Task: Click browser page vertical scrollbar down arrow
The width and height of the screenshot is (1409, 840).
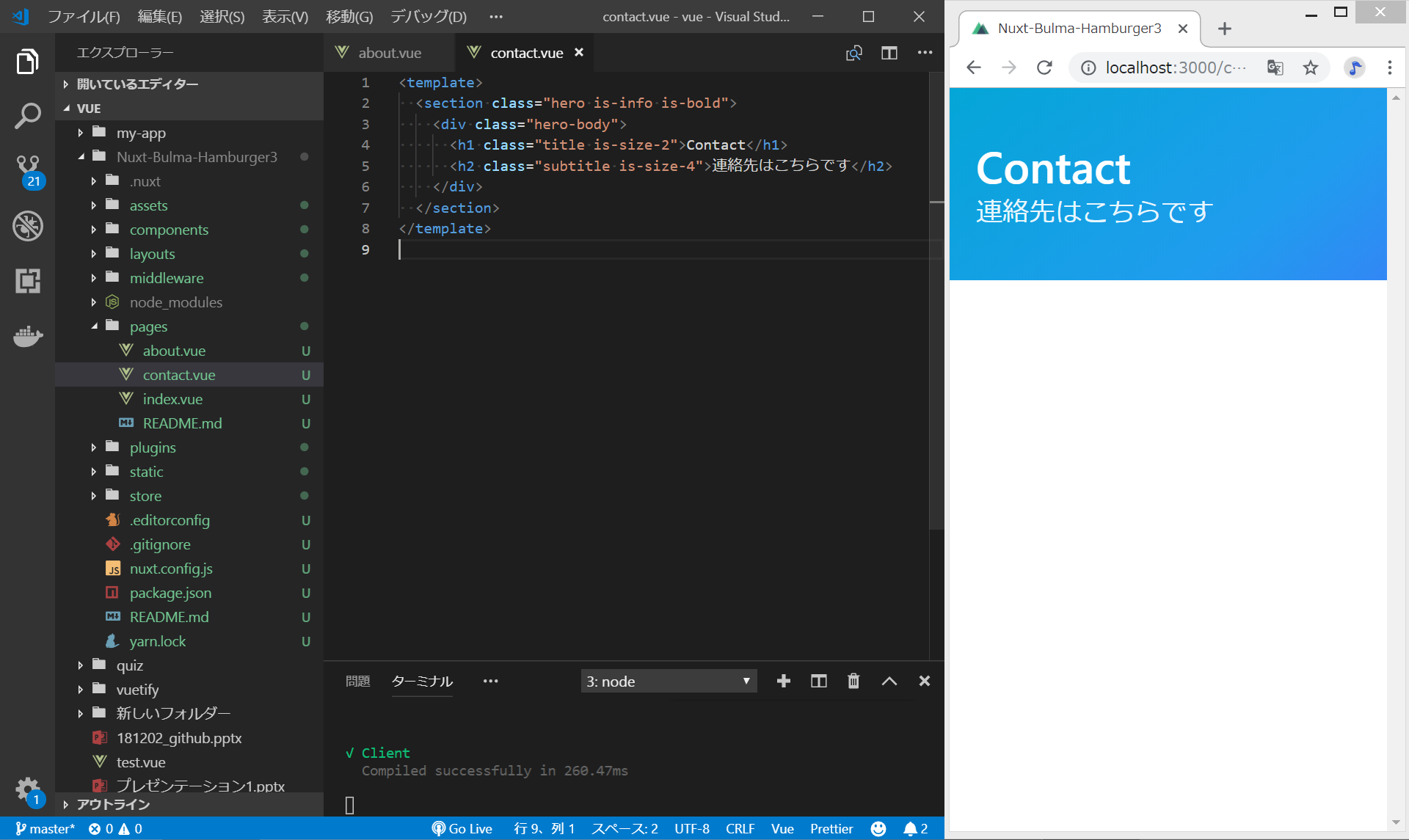Action: tap(1395, 822)
